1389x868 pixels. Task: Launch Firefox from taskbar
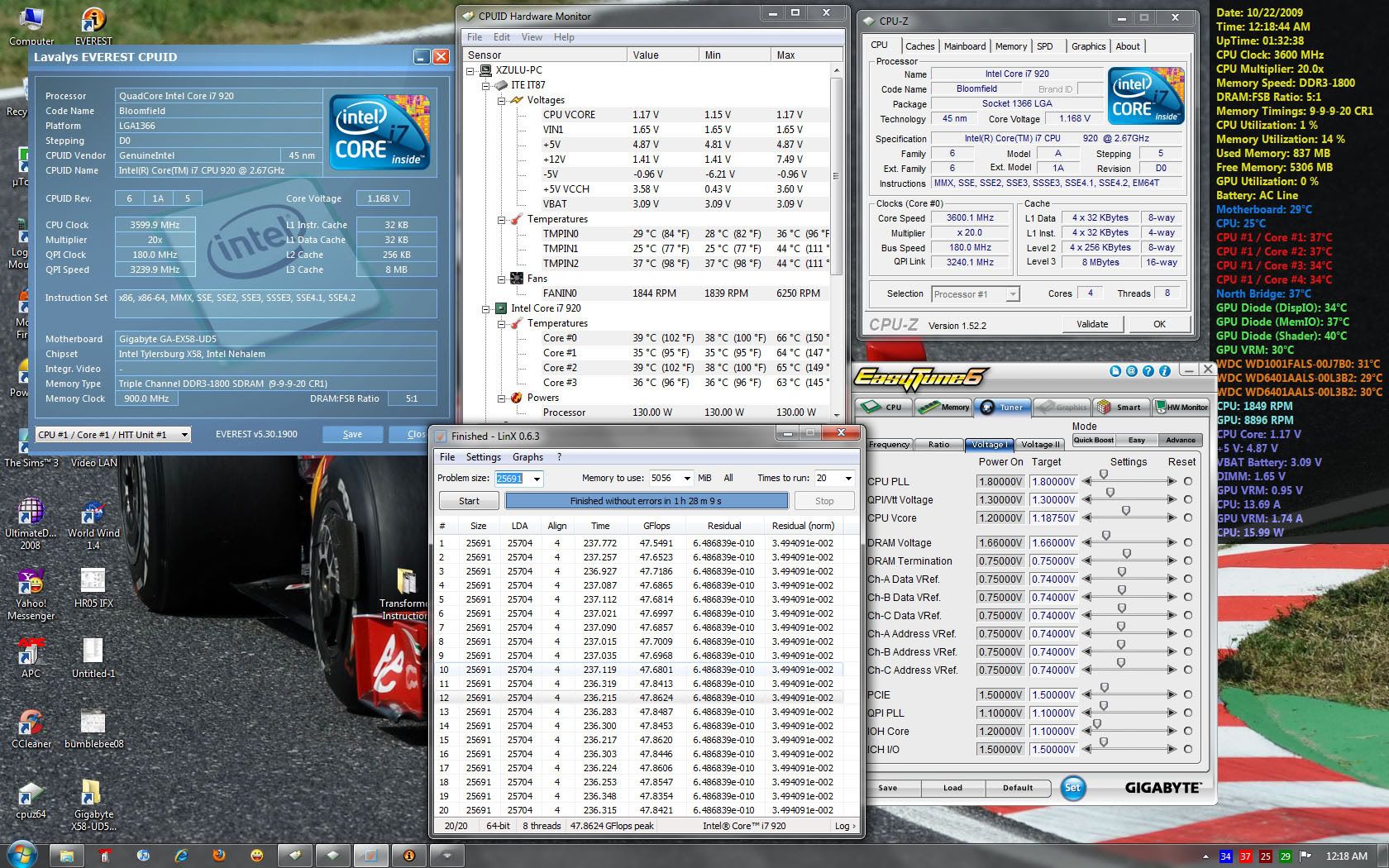pyautogui.click(x=219, y=855)
